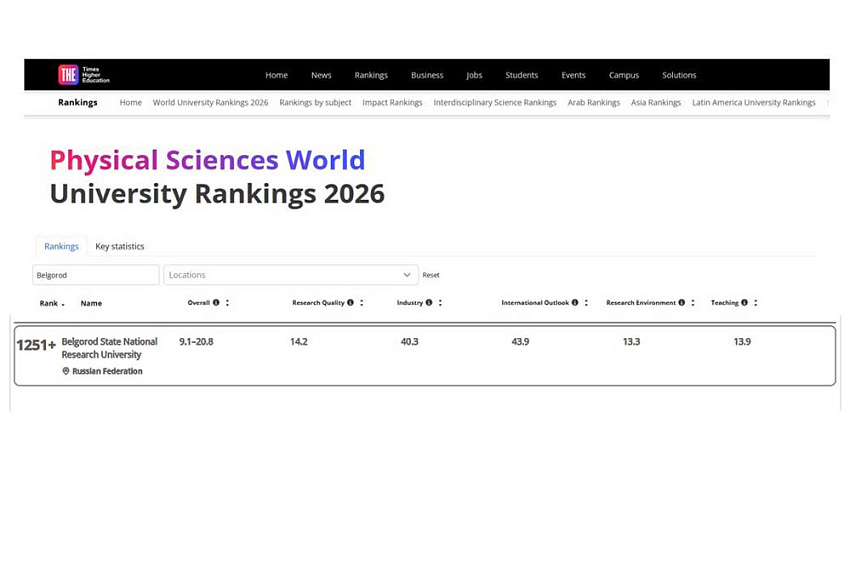
Task: Click the Industry column info icon
Action: pyautogui.click(x=429, y=303)
